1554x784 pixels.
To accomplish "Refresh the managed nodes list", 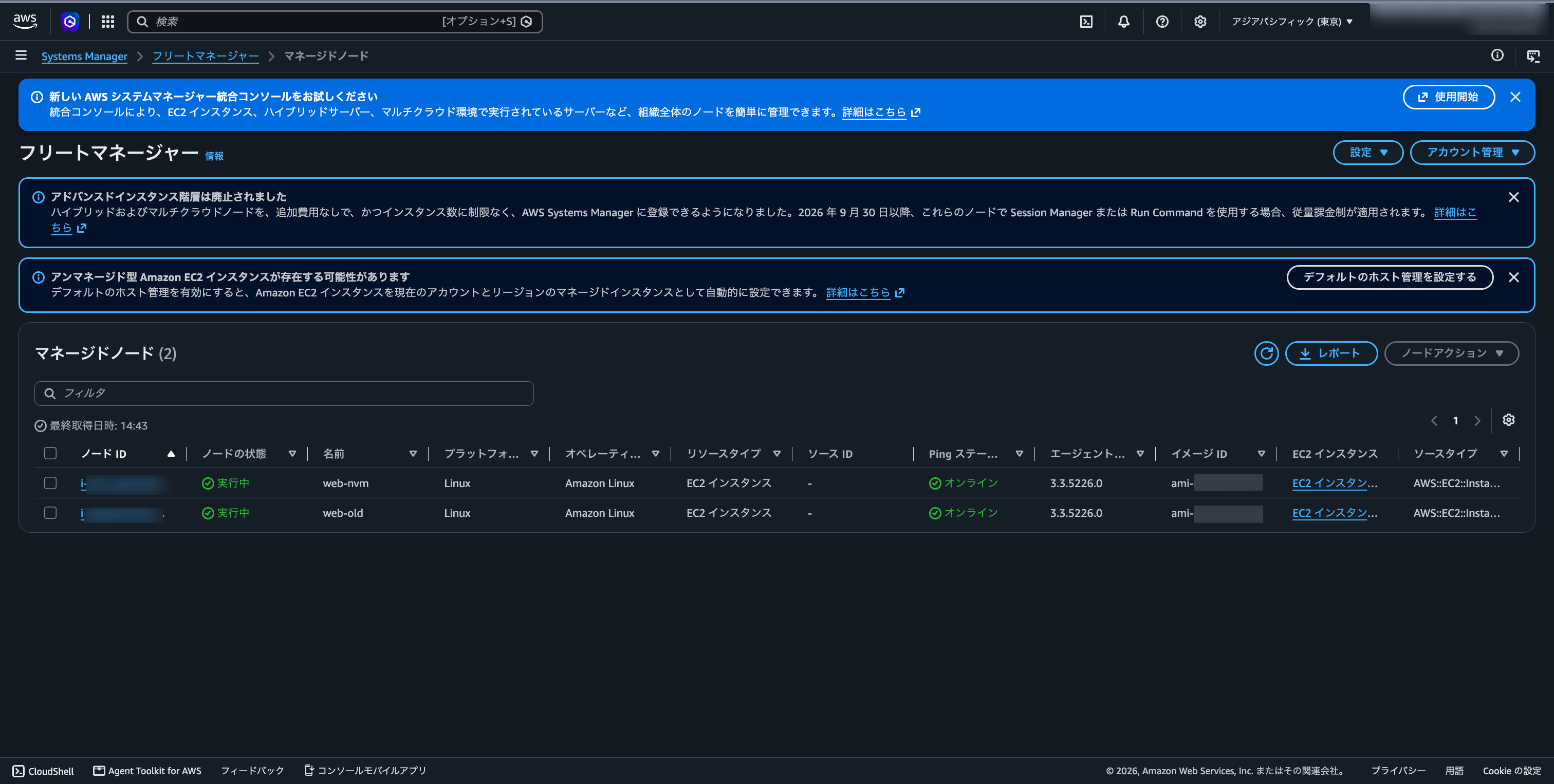I will pyautogui.click(x=1266, y=353).
